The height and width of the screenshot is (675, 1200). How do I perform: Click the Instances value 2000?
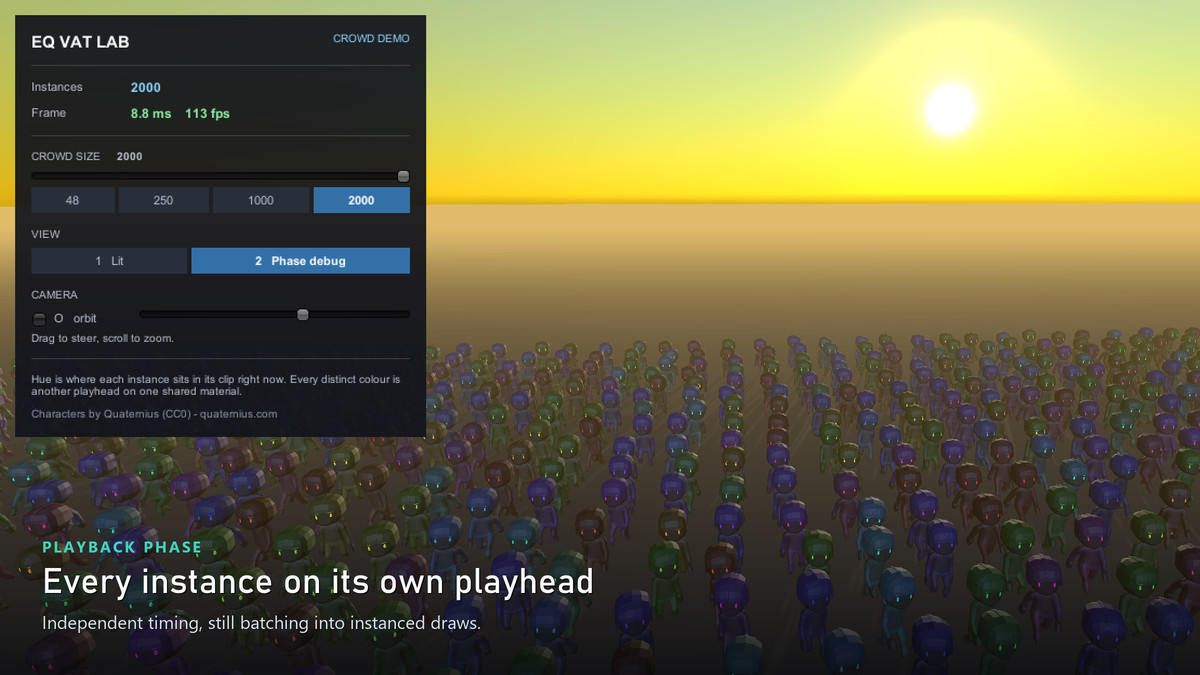click(146, 87)
